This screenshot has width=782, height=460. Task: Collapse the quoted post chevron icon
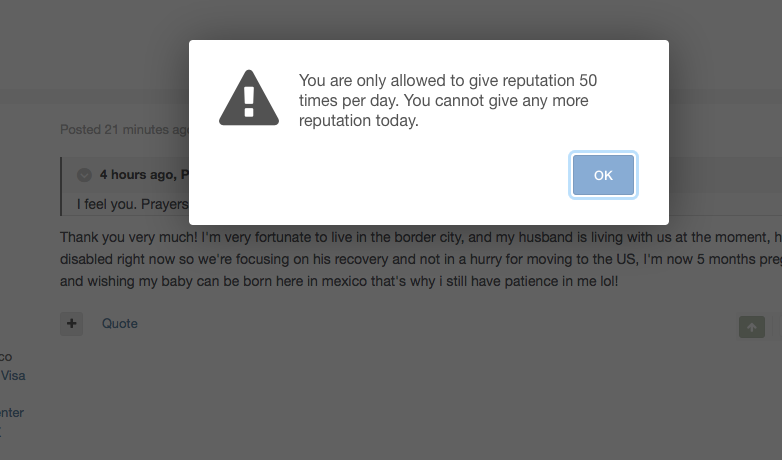(x=84, y=175)
